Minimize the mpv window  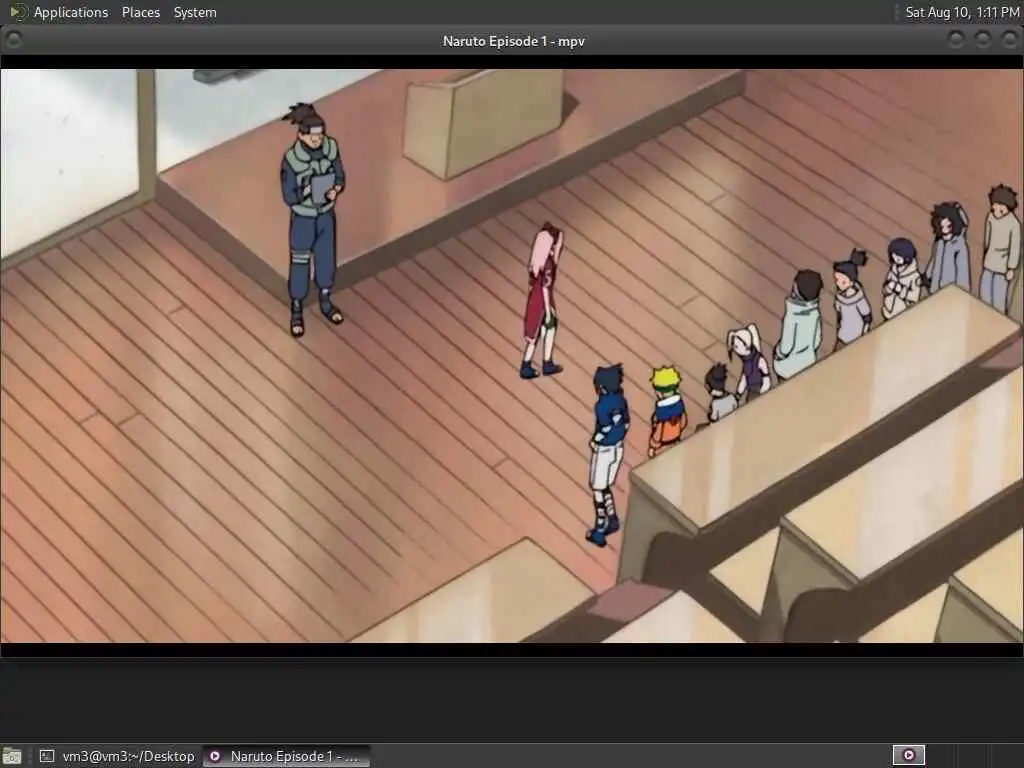(955, 40)
